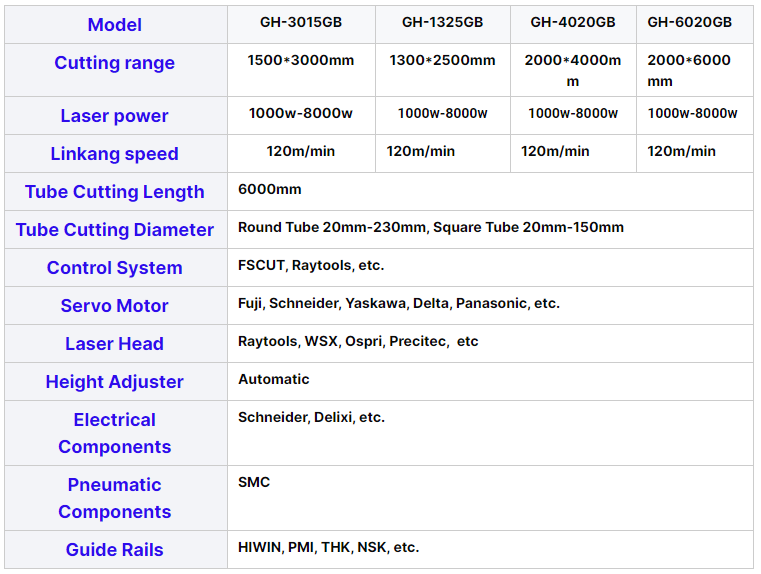This screenshot has height=574, width=761.
Task: Click 120m/min in the GH-1325GB column
Action: (421, 151)
